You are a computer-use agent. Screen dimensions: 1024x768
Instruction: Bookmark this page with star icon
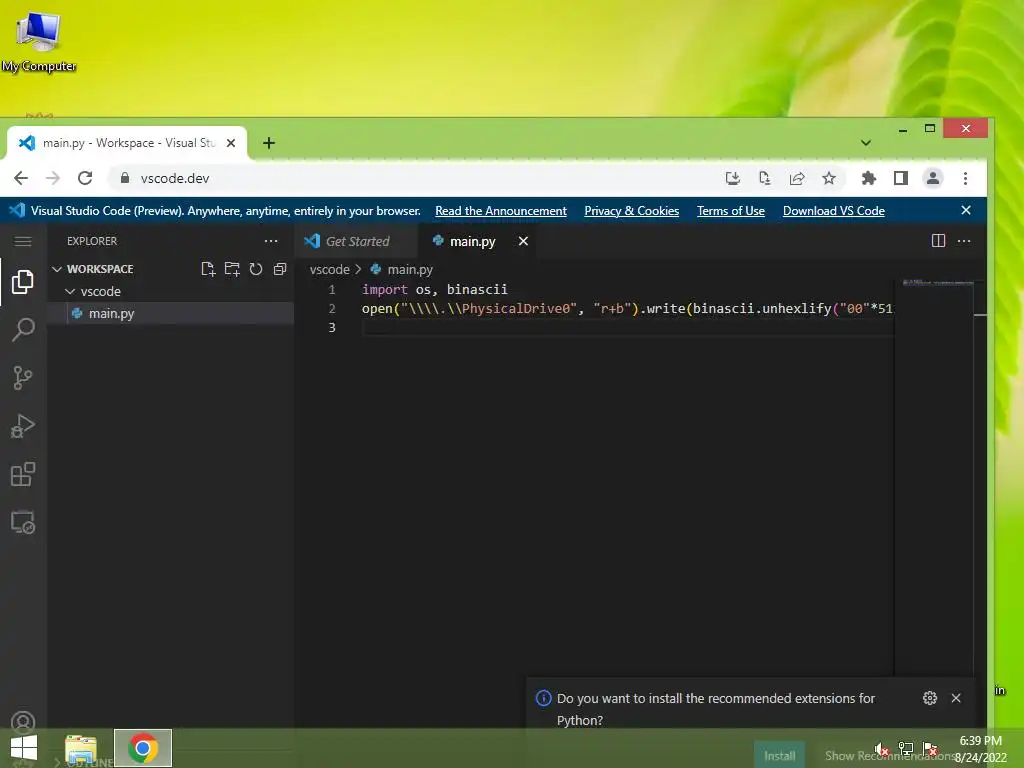coord(829,178)
